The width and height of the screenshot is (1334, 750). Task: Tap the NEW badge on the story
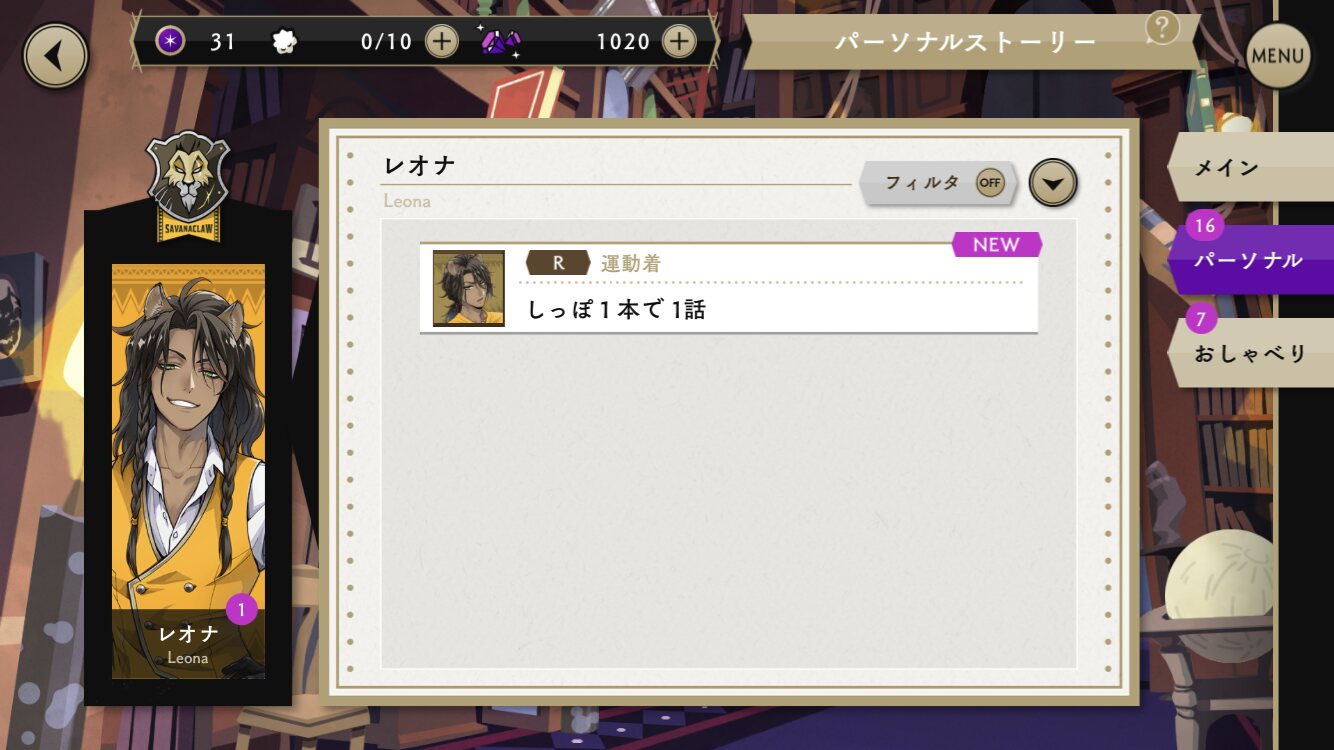[997, 245]
